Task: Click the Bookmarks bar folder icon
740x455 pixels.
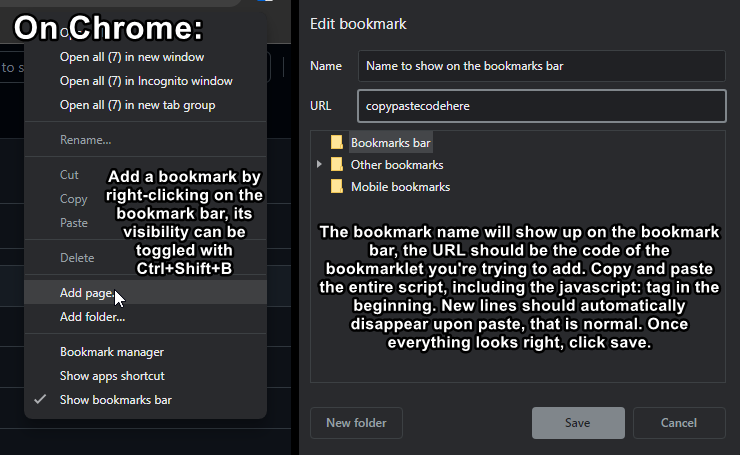Action: click(x=337, y=142)
